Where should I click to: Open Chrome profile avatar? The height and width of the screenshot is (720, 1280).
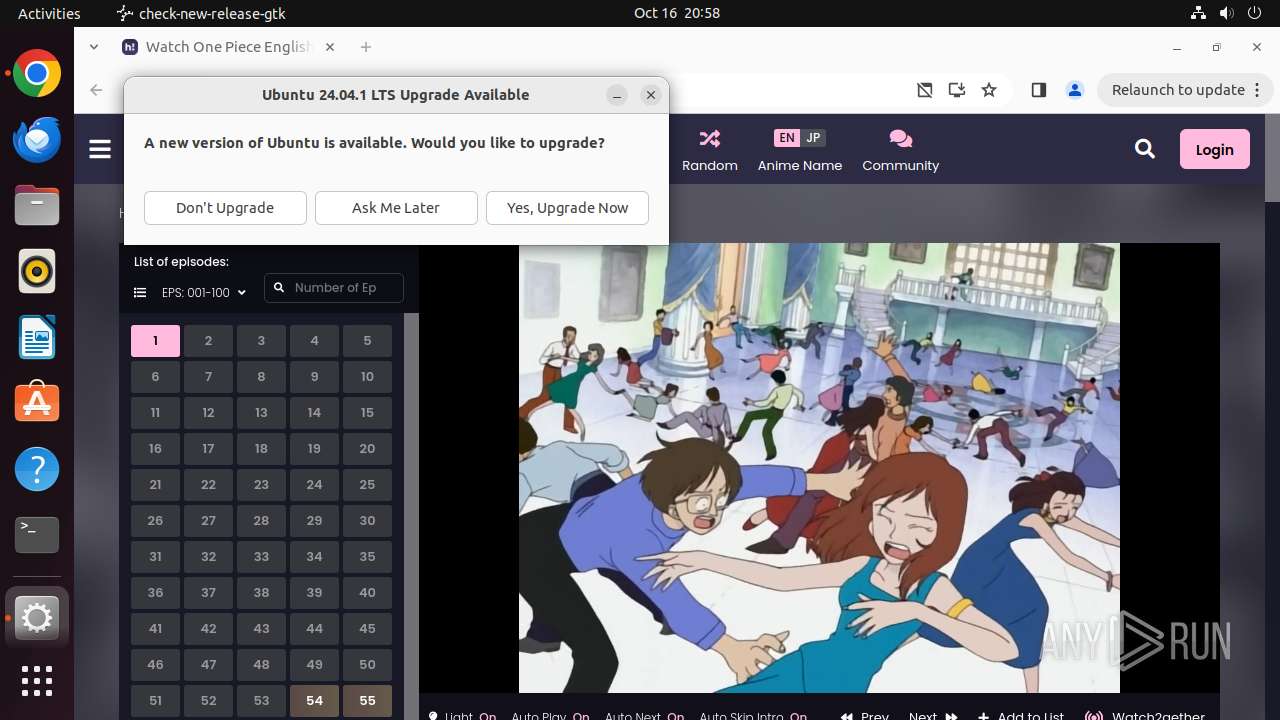[1075, 90]
